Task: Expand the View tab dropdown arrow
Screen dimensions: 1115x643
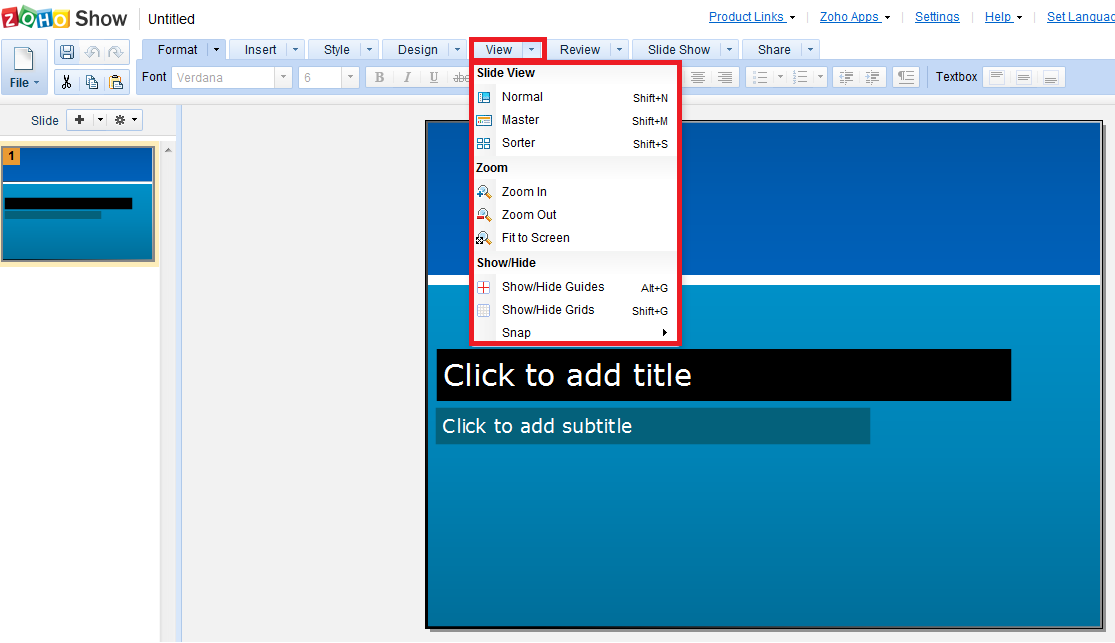Action: [x=531, y=50]
